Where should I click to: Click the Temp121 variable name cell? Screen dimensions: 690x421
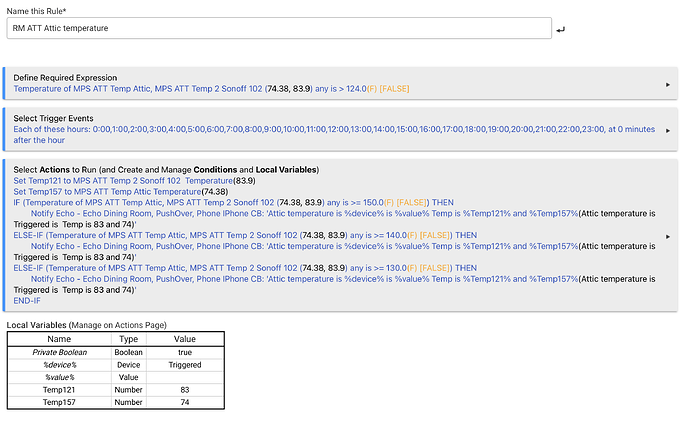[59, 389]
